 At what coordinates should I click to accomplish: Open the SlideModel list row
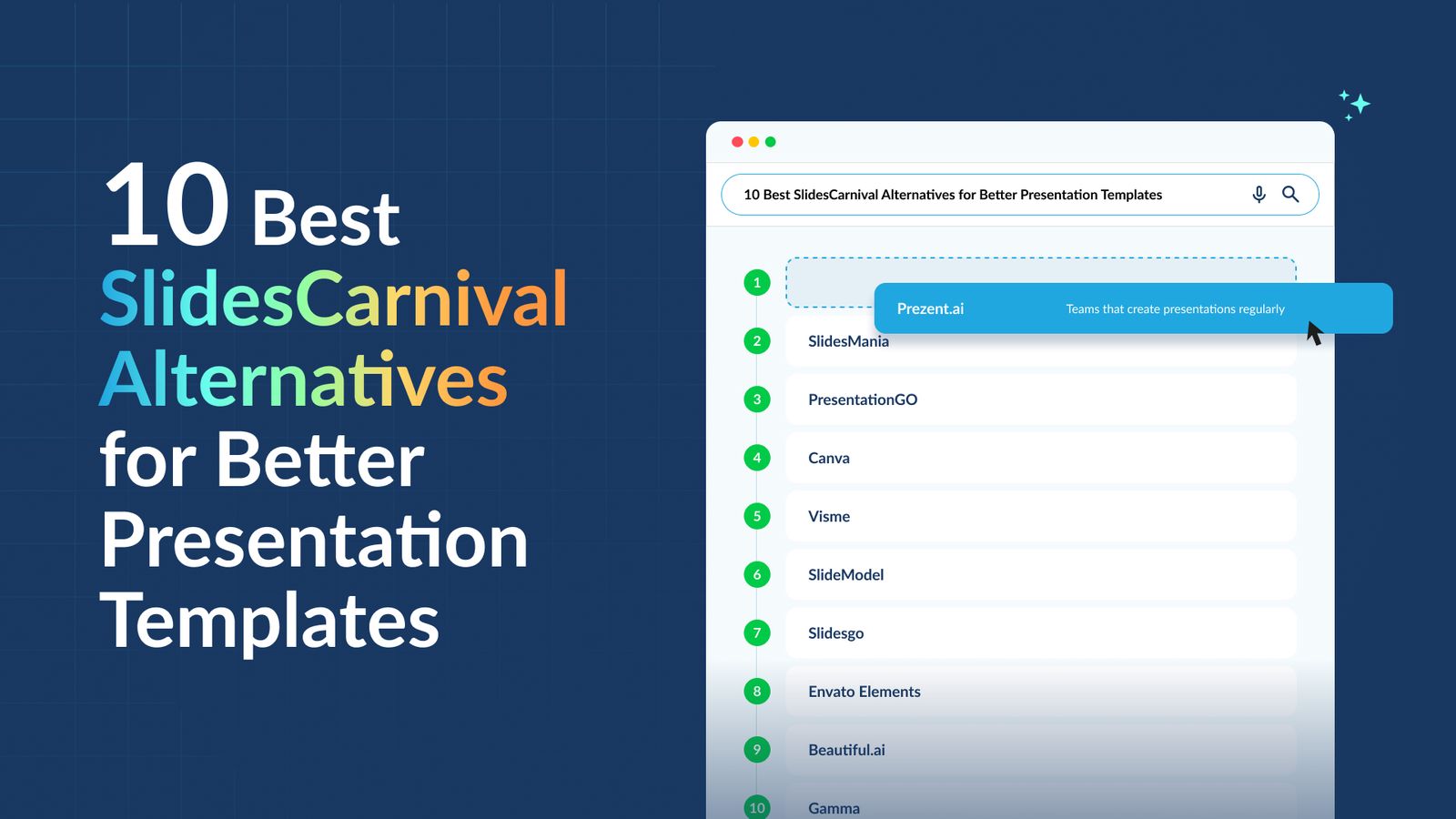tap(1041, 574)
